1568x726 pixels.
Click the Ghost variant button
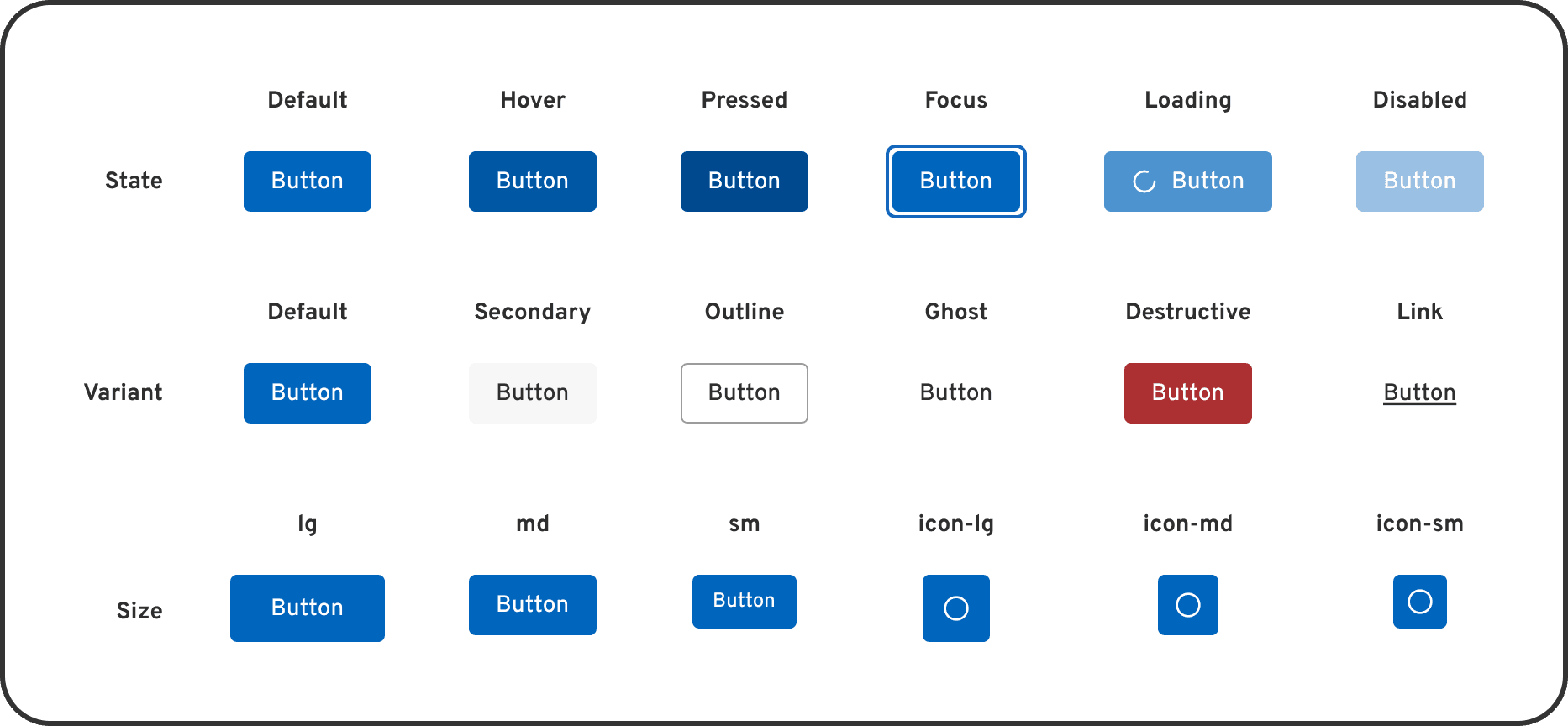[955, 392]
